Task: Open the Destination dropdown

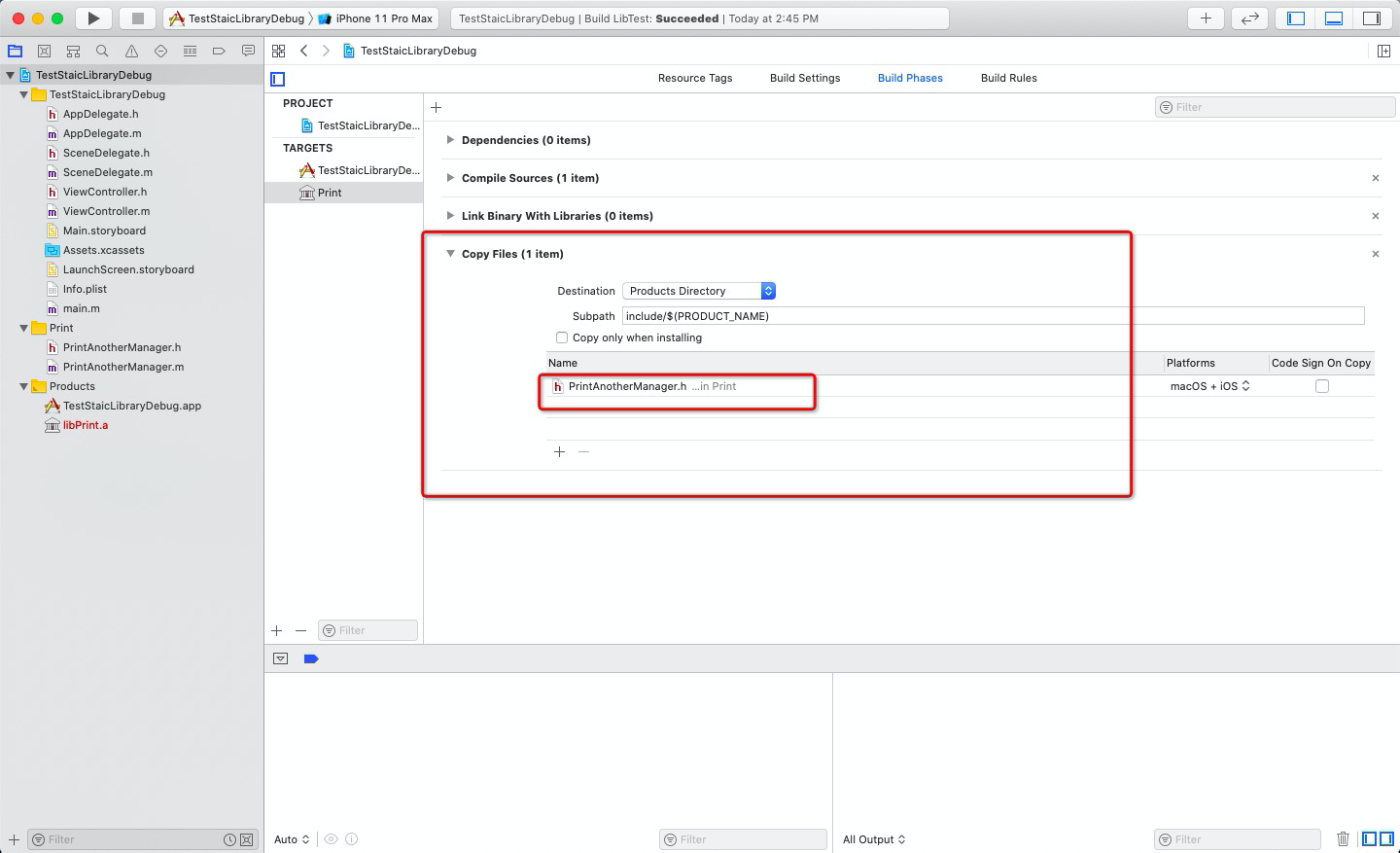Action: point(699,291)
